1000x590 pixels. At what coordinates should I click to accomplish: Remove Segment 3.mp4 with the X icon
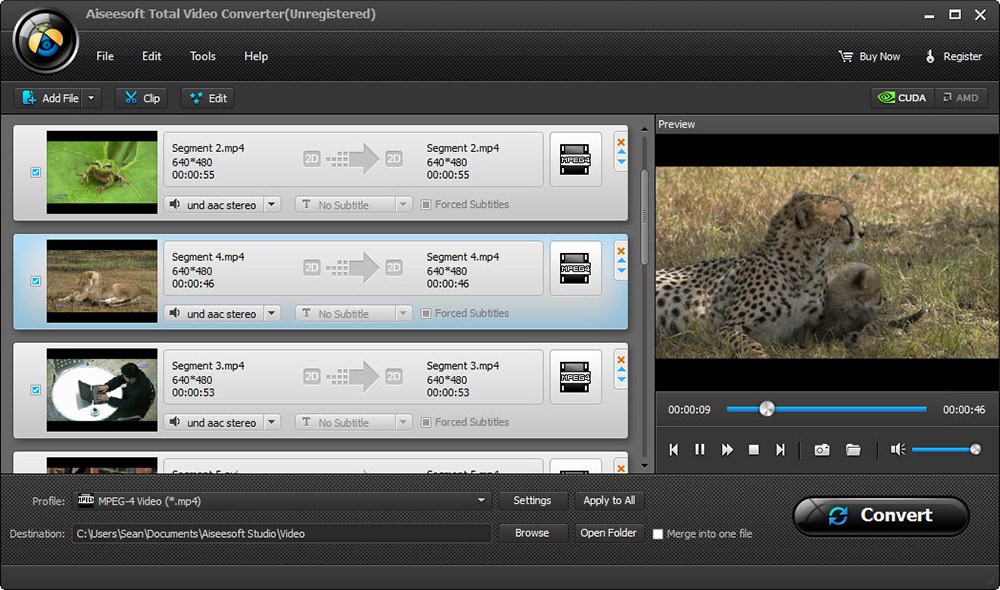(x=621, y=360)
